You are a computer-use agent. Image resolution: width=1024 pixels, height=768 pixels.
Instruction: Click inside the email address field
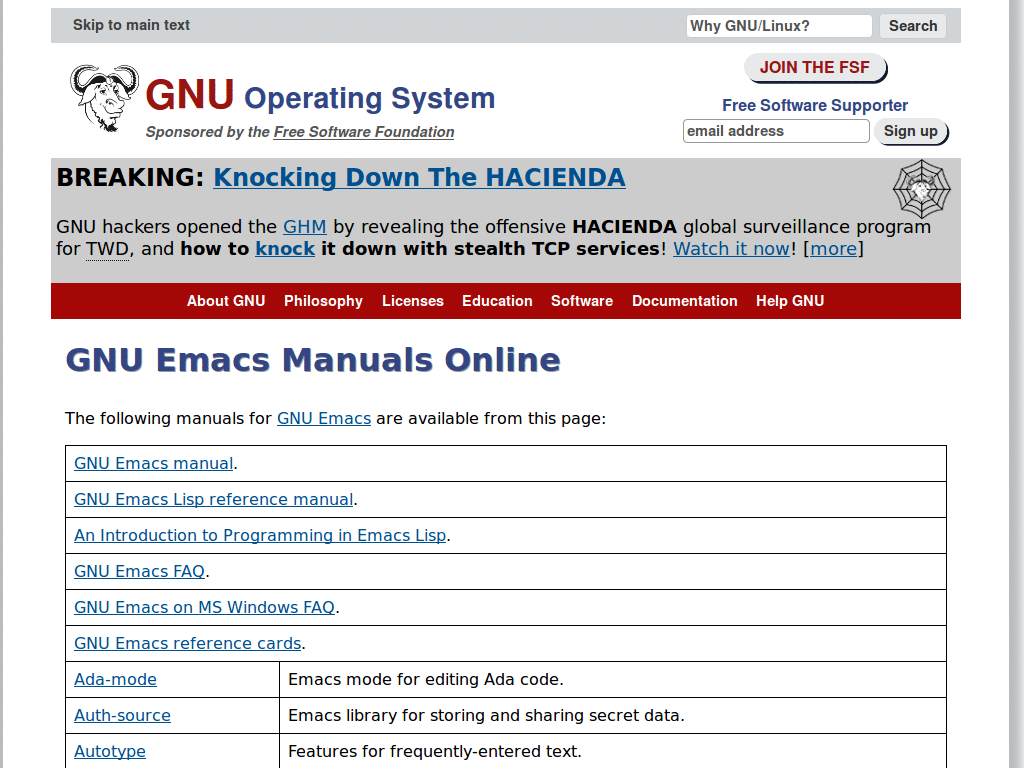coord(776,131)
